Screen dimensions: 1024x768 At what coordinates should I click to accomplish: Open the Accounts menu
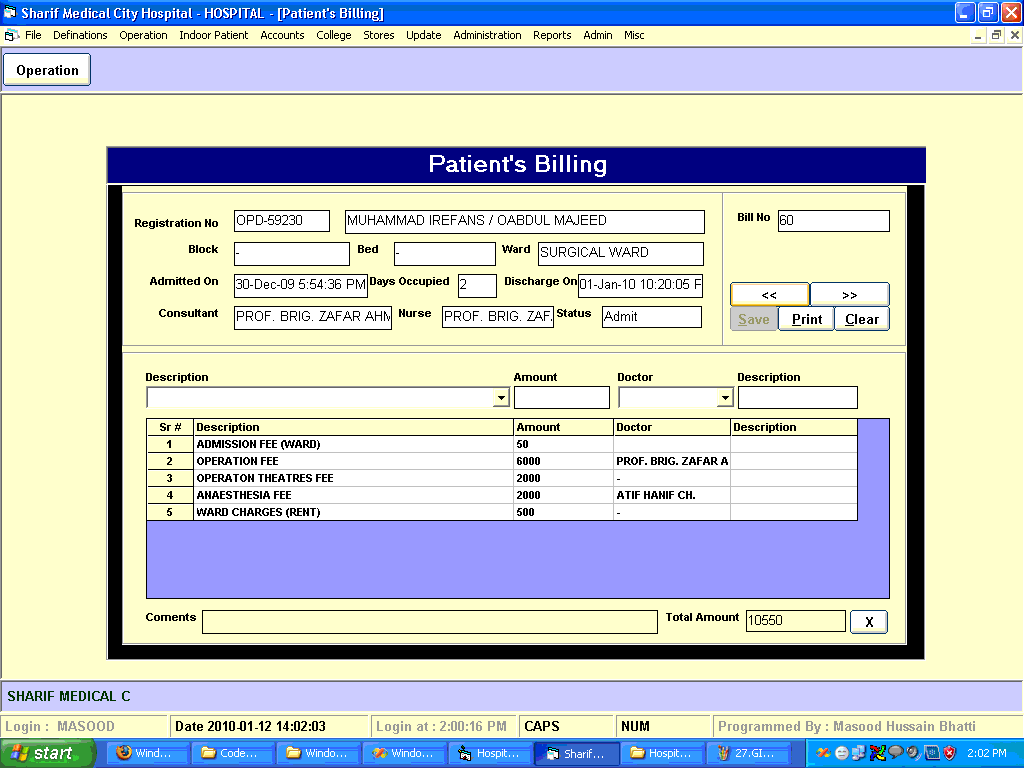282,35
